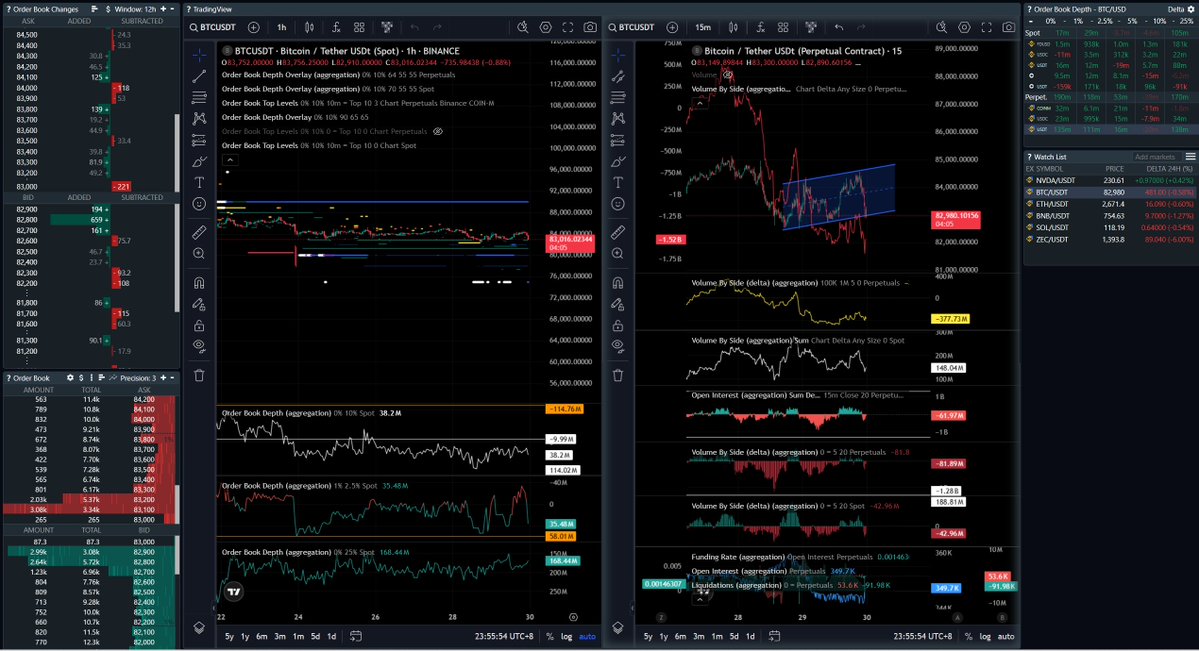Change candle chart type in left 1h chart
The height and width of the screenshot is (651, 1199).
click(309, 28)
